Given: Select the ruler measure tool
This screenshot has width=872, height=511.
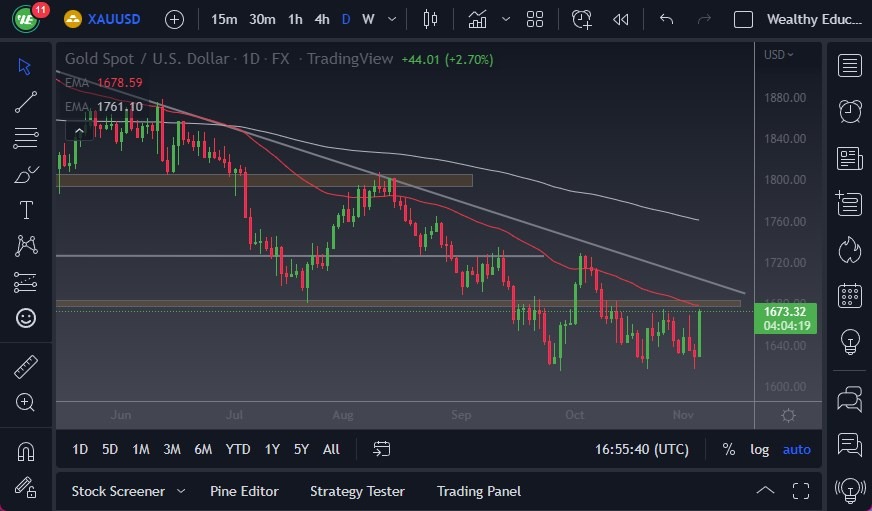Looking at the screenshot, I should (x=26, y=367).
